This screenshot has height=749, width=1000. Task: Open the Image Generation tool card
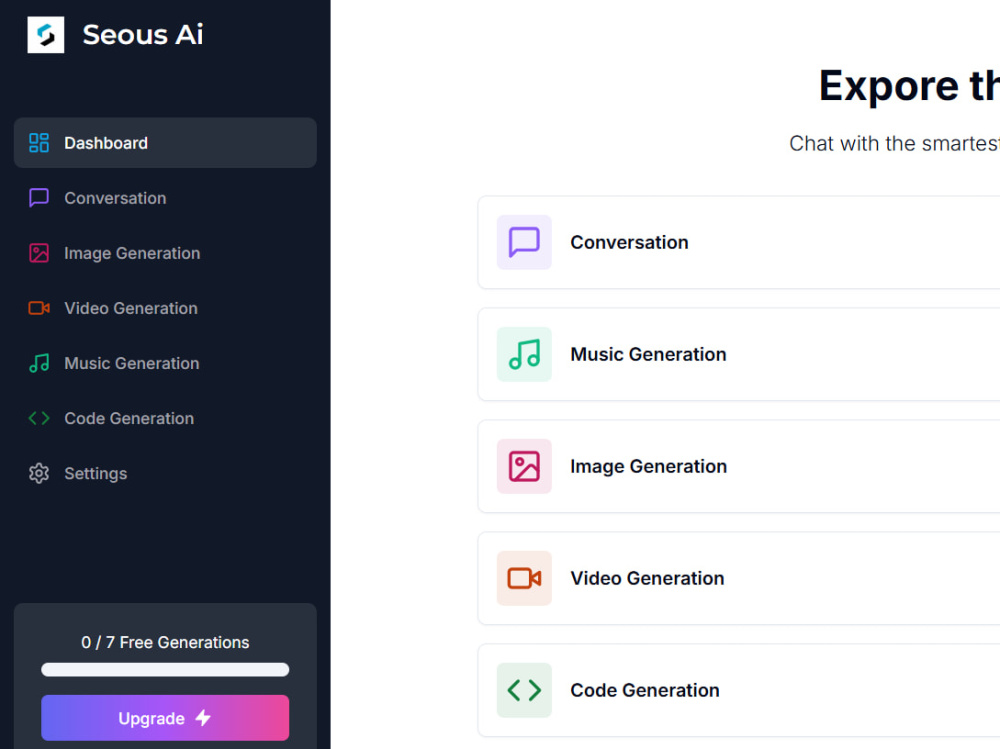pyautogui.click(x=739, y=466)
